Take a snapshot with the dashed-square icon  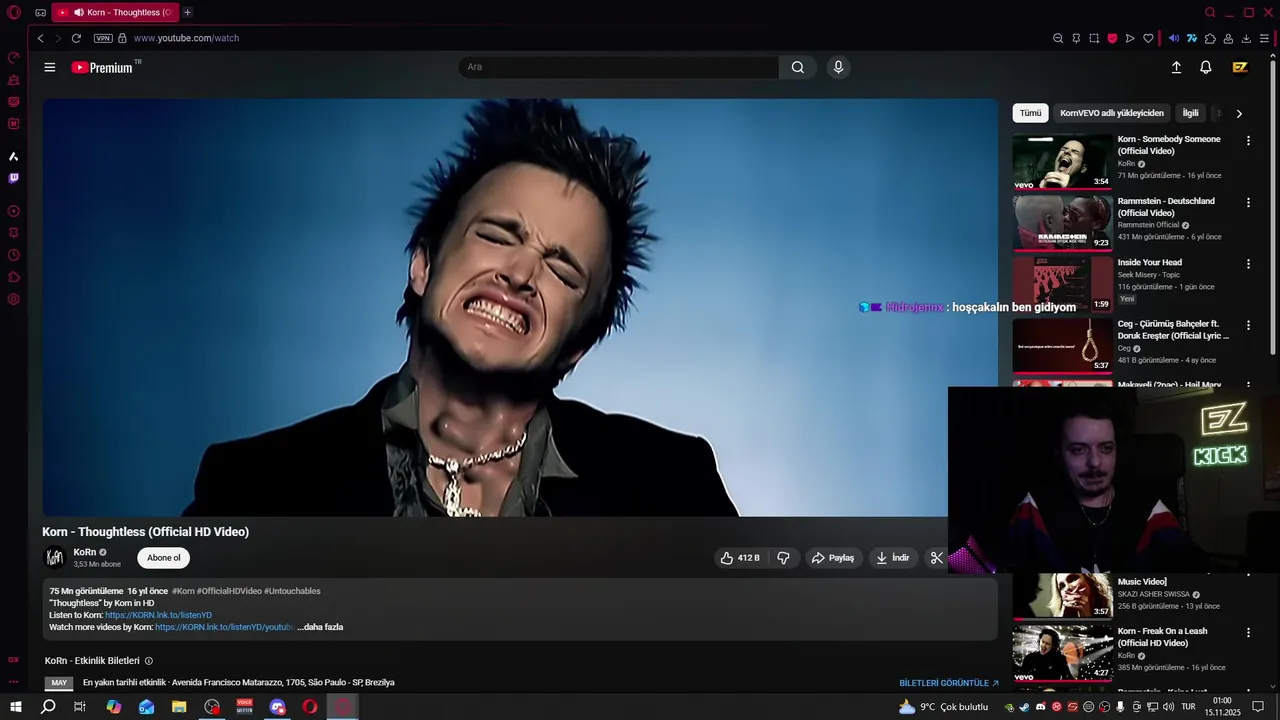click(x=1094, y=38)
